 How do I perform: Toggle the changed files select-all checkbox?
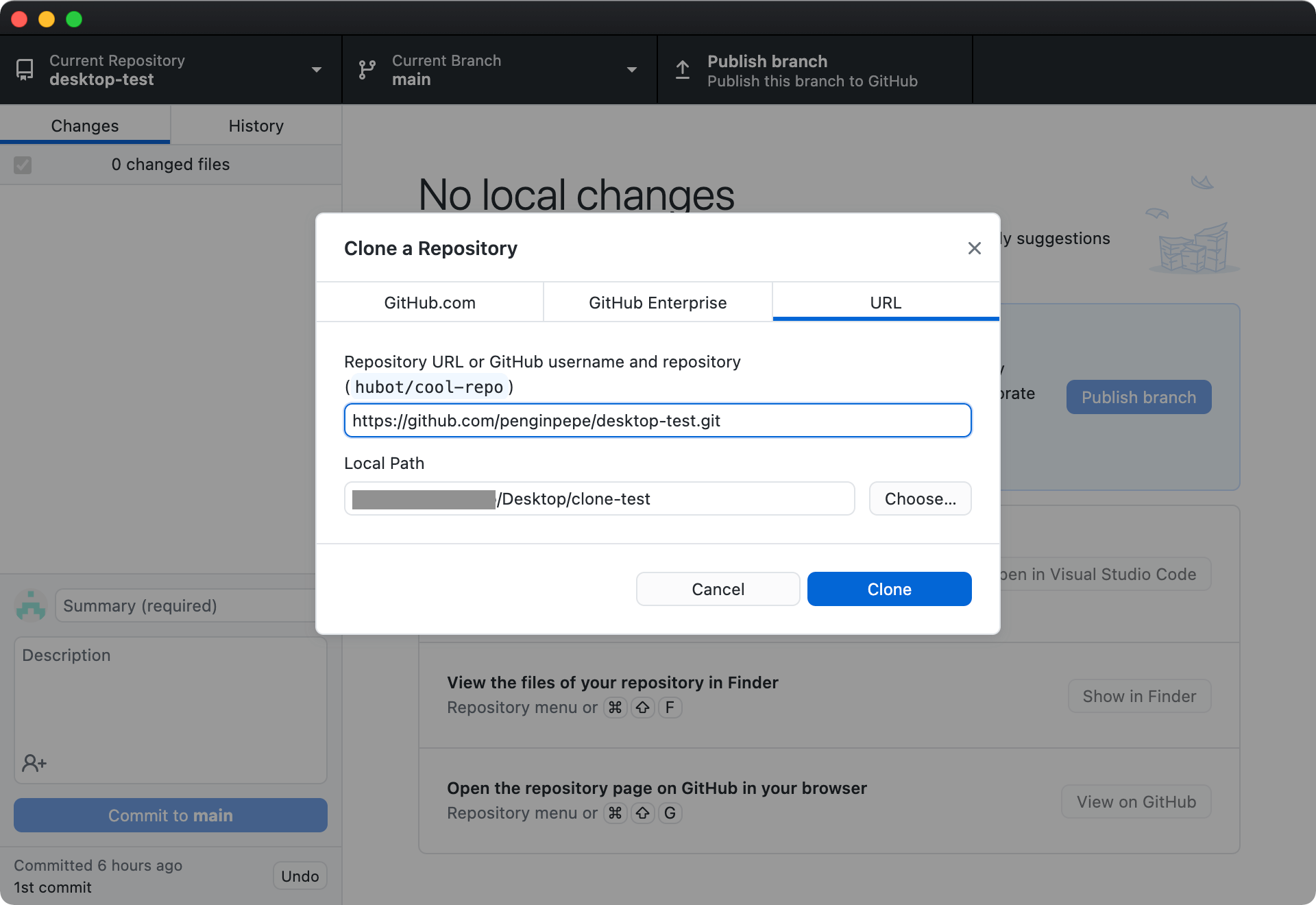[23, 165]
